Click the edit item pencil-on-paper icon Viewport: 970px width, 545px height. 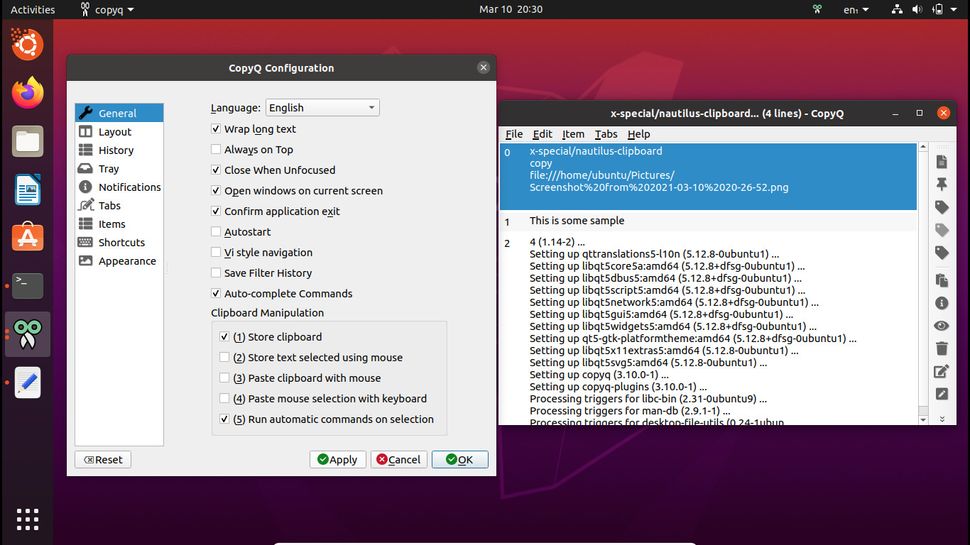942,371
